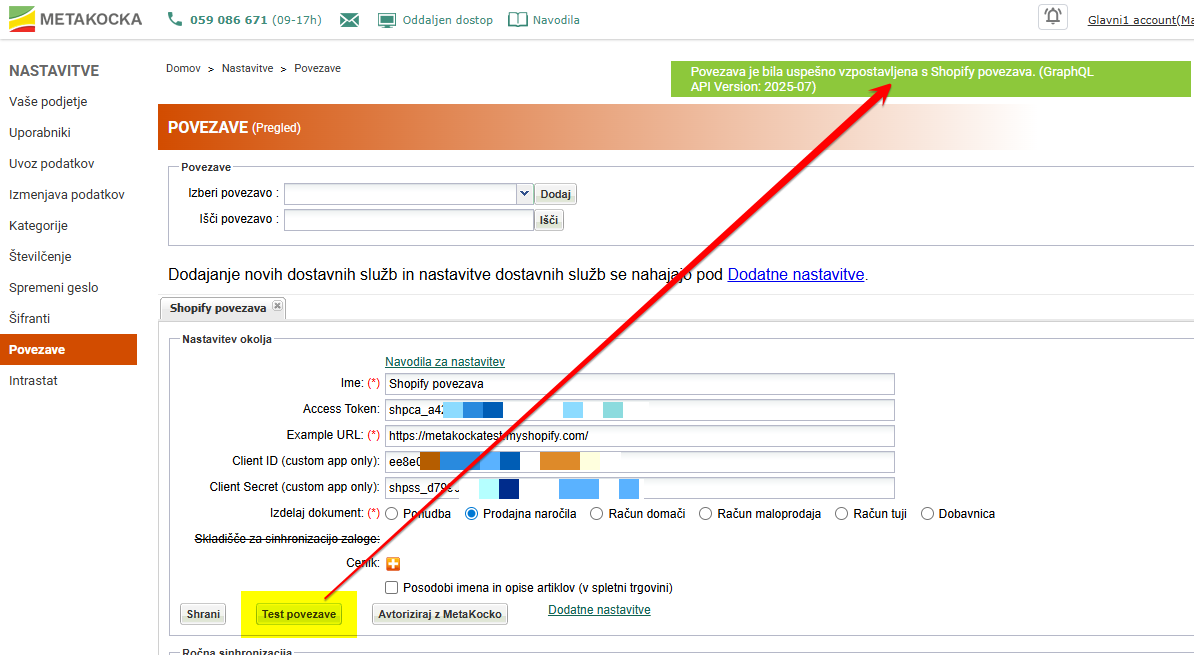
Task: Open Intrastat in the sidebar
Action: click(x=34, y=381)
